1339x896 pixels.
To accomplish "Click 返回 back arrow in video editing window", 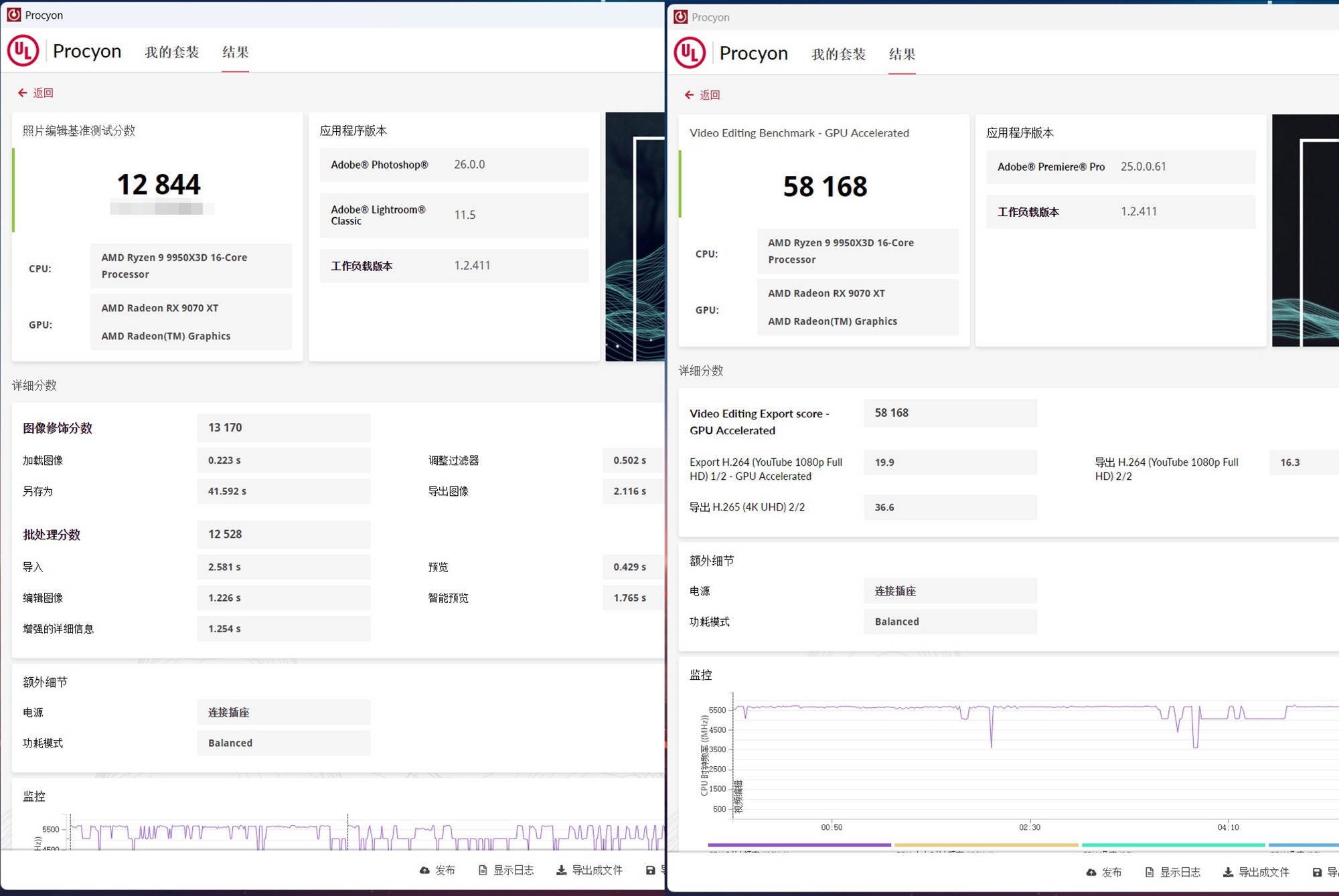I will (x=690, y=95).
